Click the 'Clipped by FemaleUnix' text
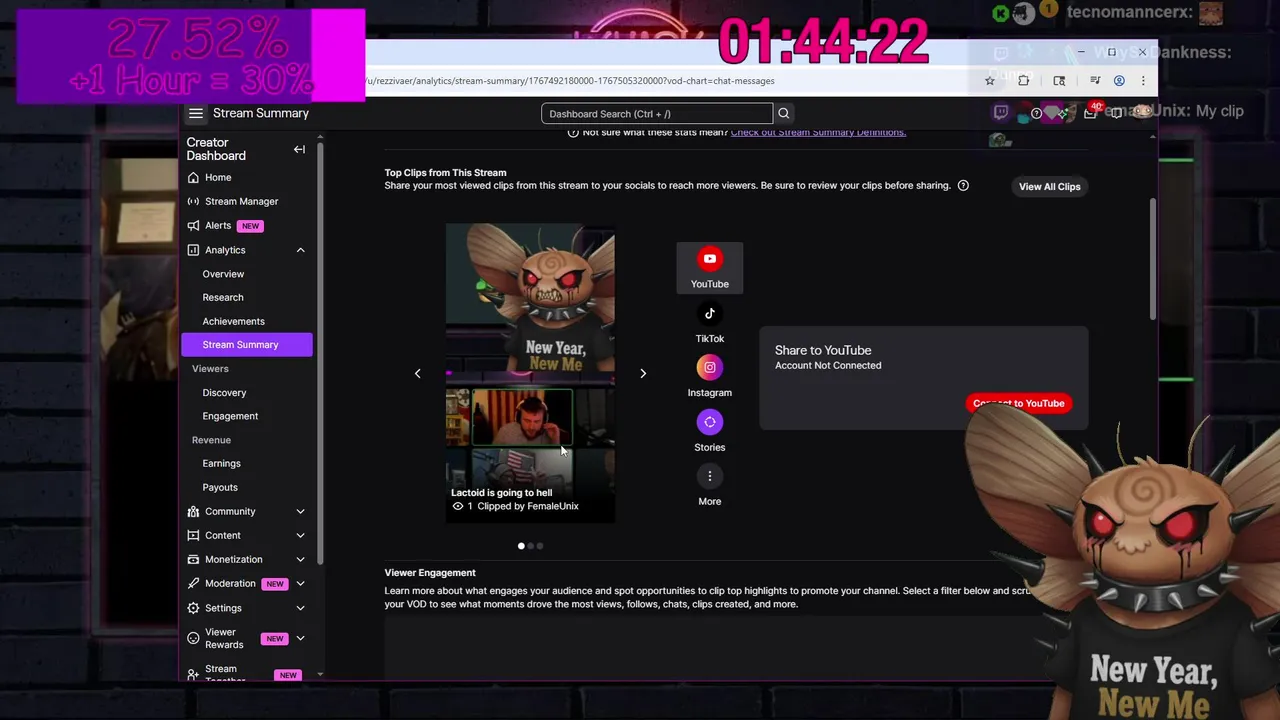 [x=528, y=506]
